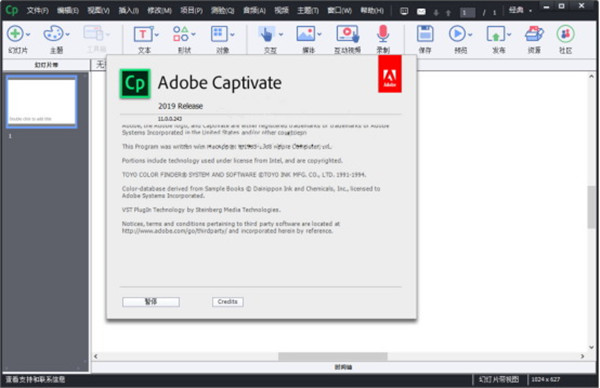This screenshot has height=388, width=600.
Task: Open the 音频(A) menu
Action: click(254, 10)
